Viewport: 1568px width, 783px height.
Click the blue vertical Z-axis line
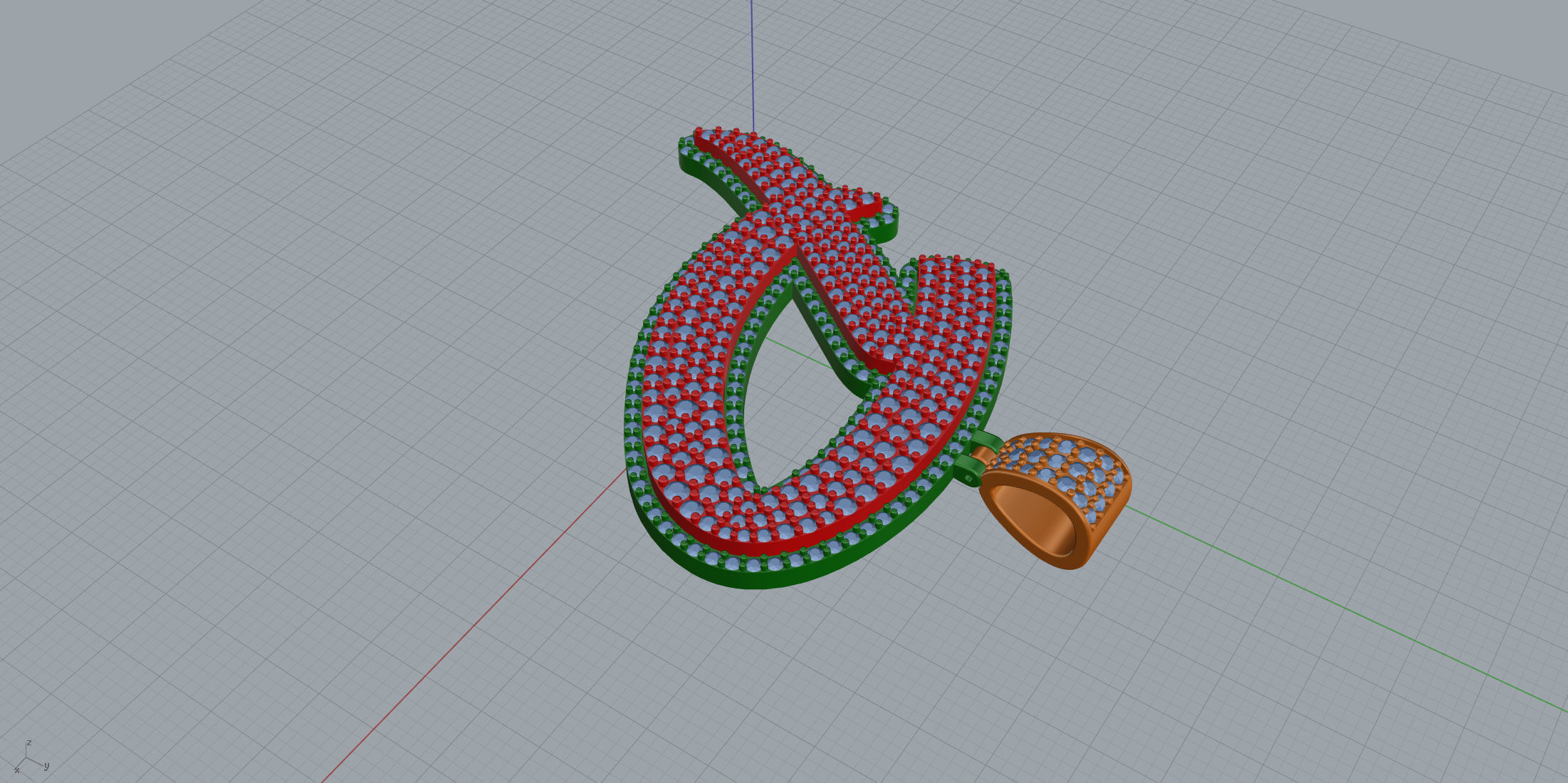(753, 66)
